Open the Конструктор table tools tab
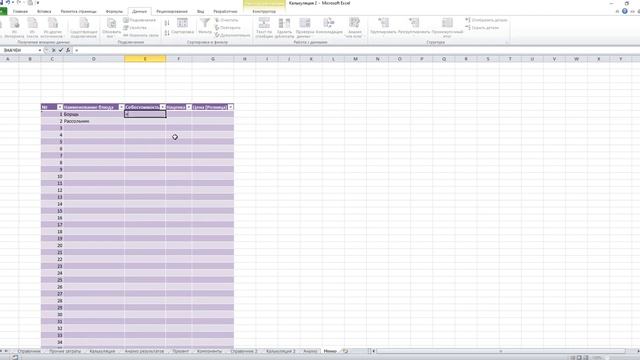Viewport: 640px width, 360px height. click(x=264, y=11)
